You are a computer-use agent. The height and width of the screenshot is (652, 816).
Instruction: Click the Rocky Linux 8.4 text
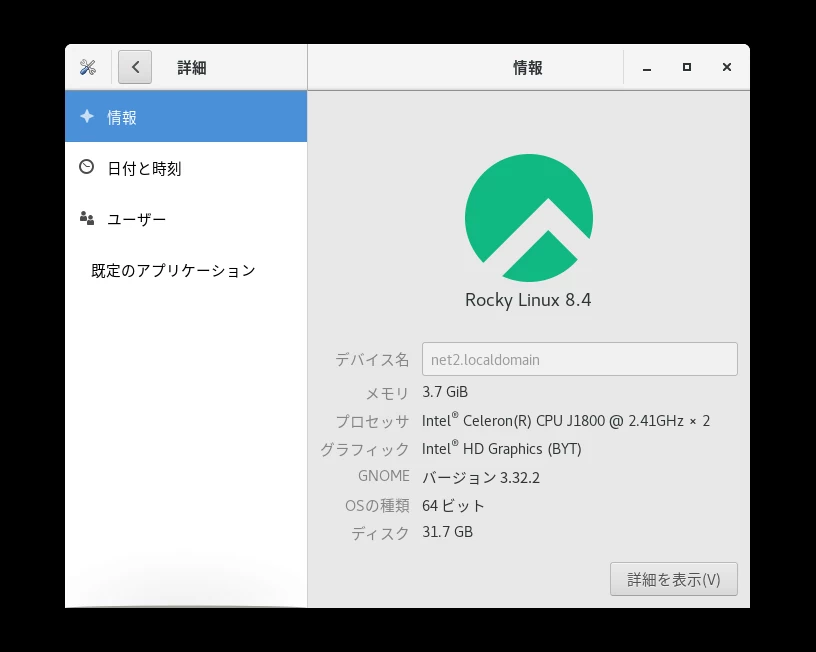528,300
